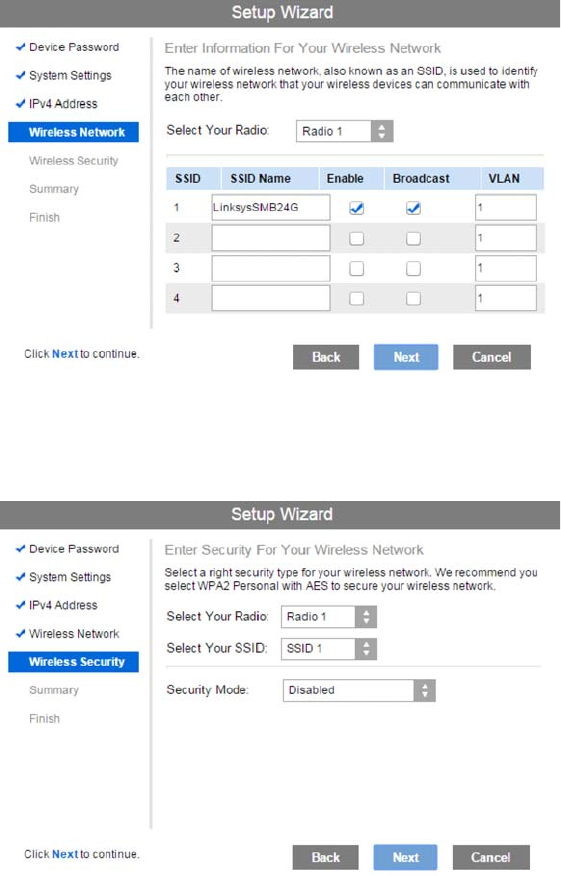The image size is (561, 876).
Task: Click empty SSID Name field for row 3
Action: [x=270, y=268]
